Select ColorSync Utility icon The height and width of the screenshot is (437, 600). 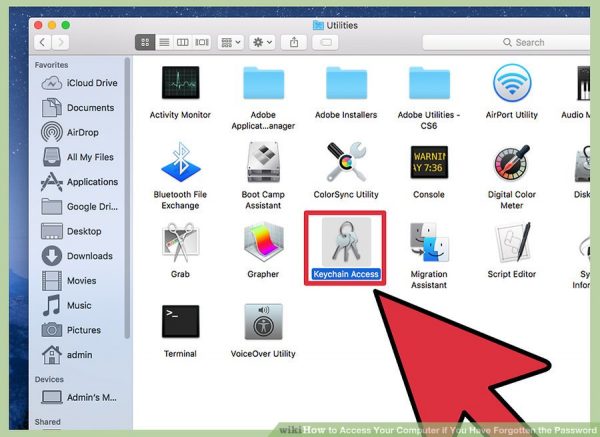click(x=346, y=162)
